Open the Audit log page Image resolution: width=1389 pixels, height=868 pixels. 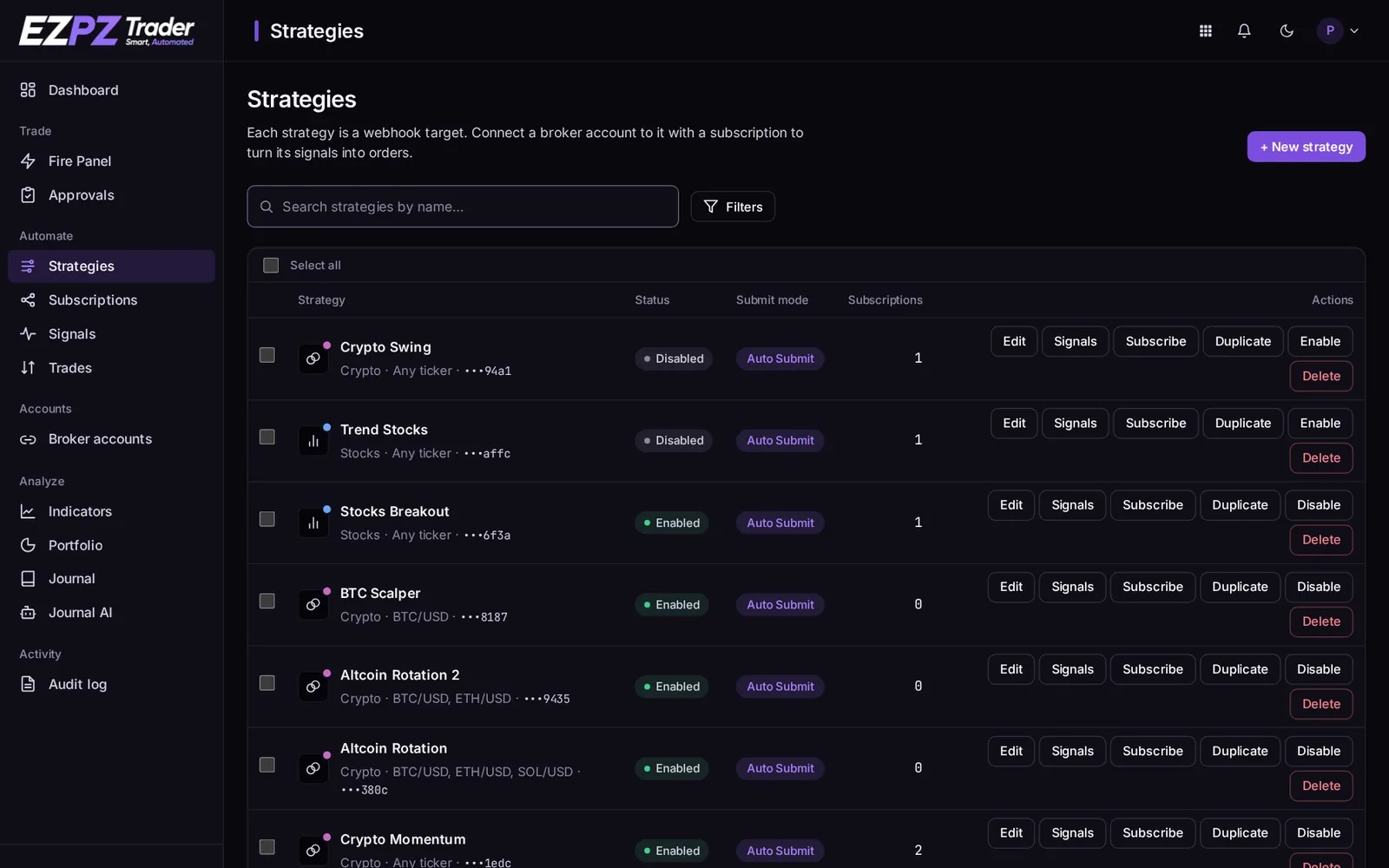click(111, 685)
